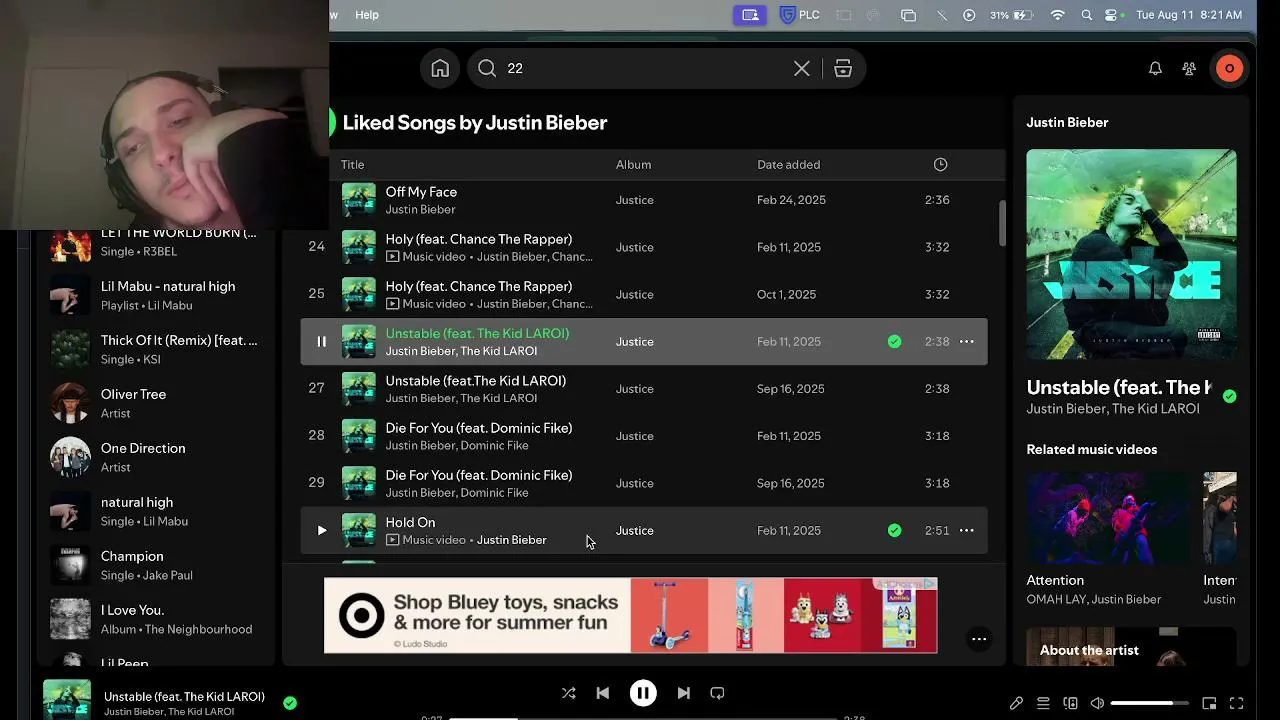Open more options for Hold On row
1280x720 pixels.
click(966, 530)
